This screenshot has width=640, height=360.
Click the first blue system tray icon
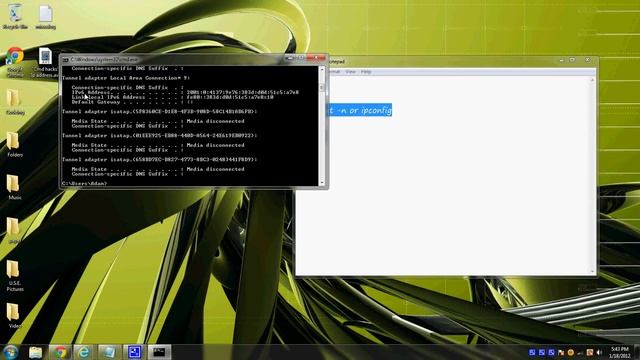coord(532,352)
